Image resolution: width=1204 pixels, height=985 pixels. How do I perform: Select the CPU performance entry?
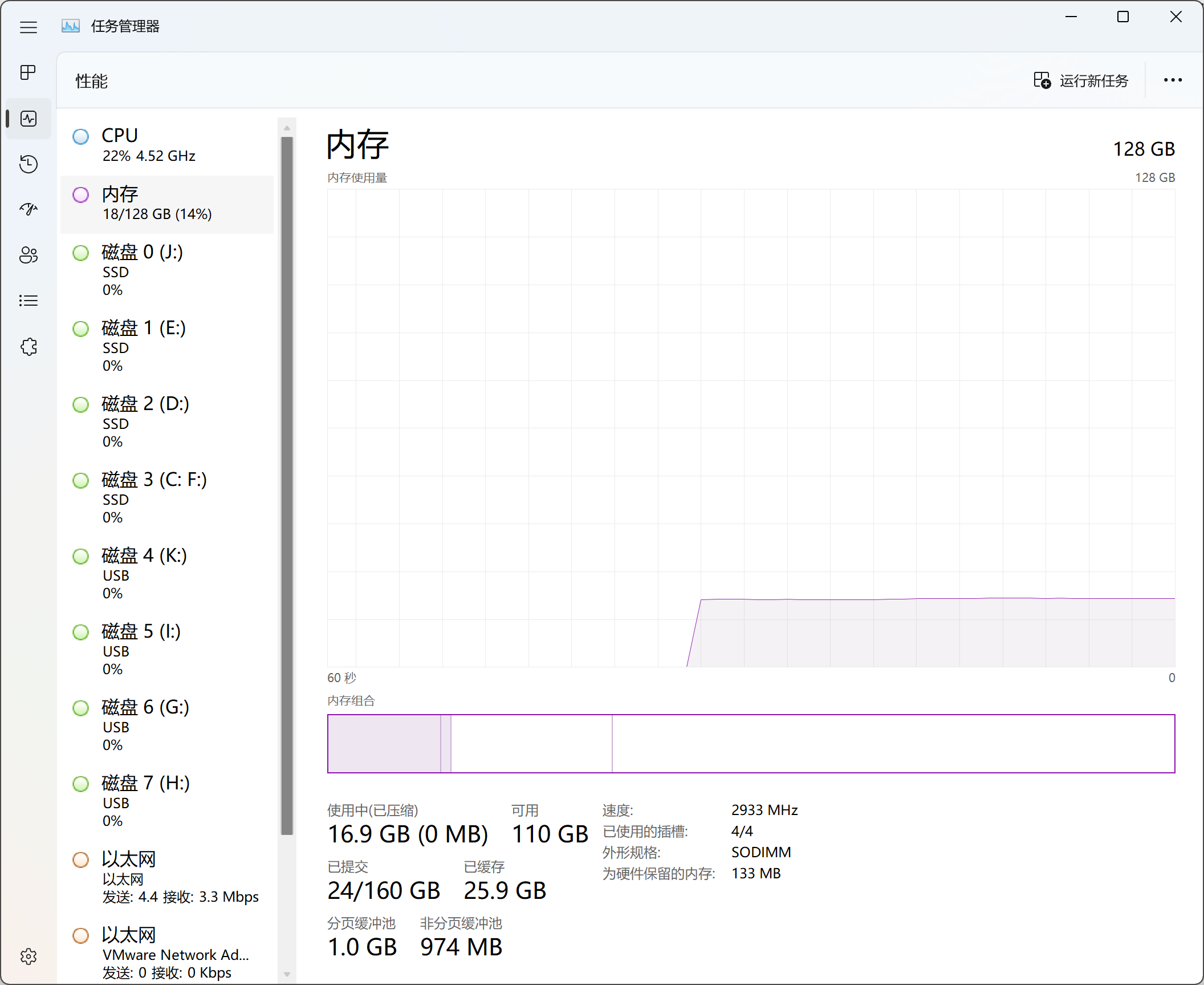(x=167, y=145)
